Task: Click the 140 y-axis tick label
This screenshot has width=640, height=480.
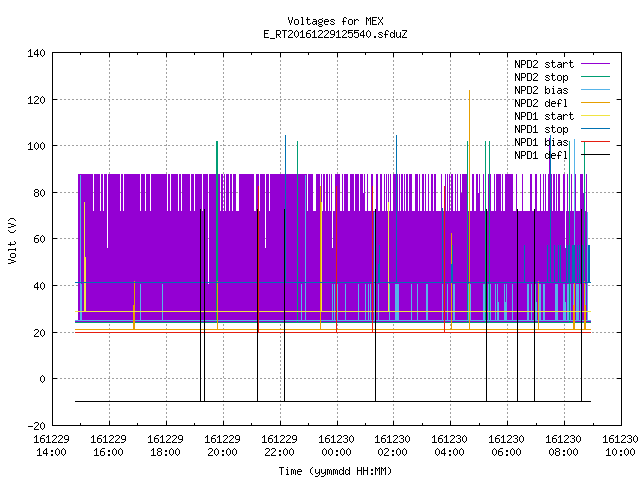Action: 36,53
